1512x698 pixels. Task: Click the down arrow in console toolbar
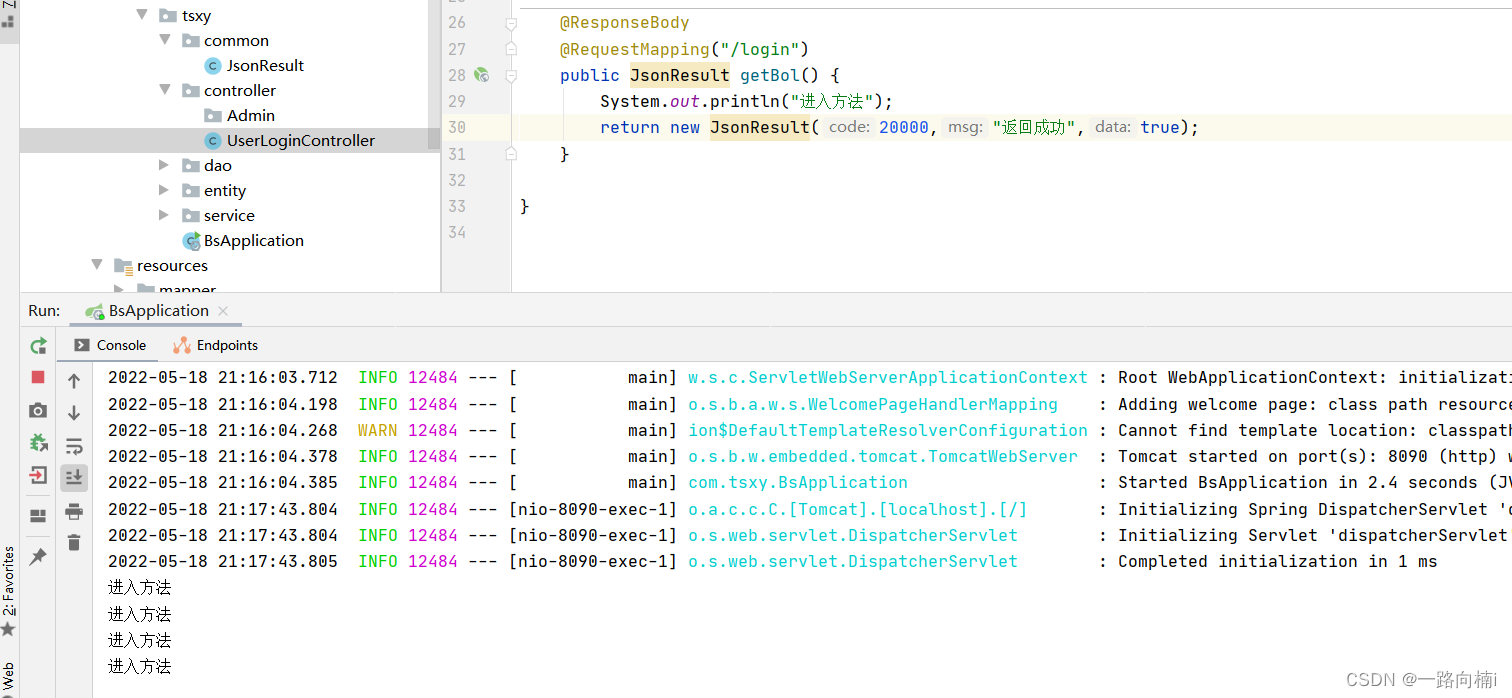[74, 413]
